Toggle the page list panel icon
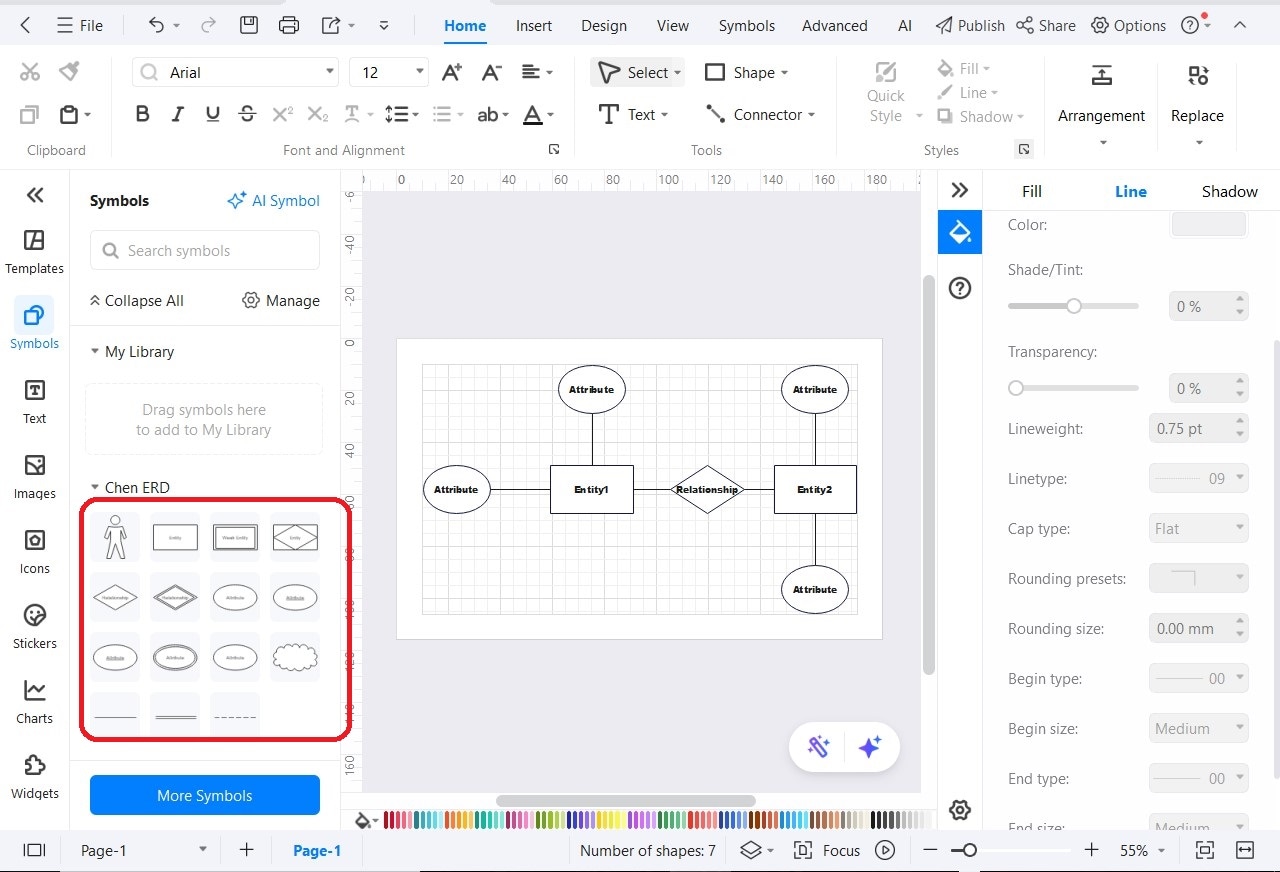 (x=35, y=850)
